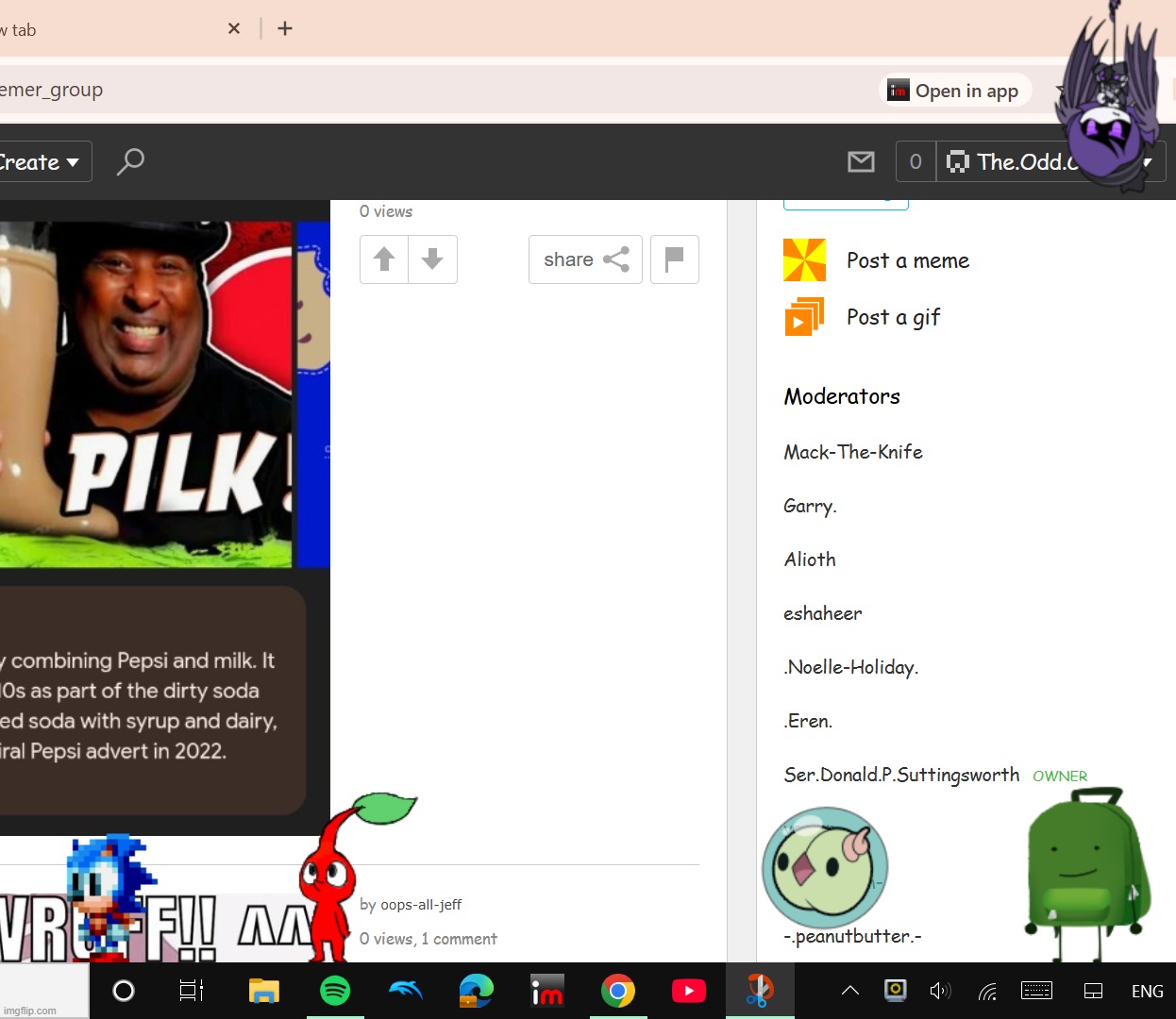Click the Post a meme pinwheel icon

coord(804,260)
